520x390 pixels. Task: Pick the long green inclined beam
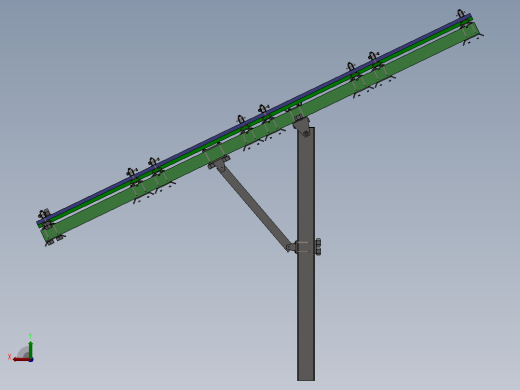tap(260, 133)
